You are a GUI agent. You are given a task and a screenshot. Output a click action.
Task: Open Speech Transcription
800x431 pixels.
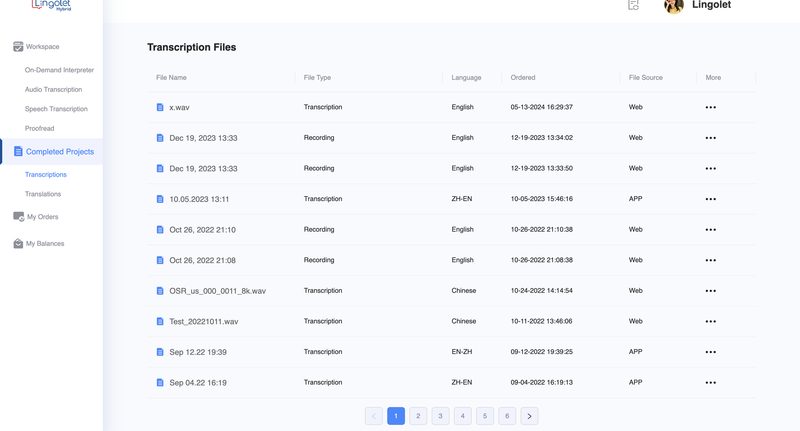(56, 109)
